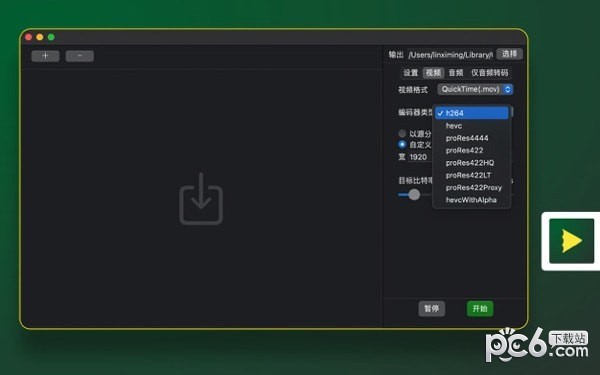Click the green 开始 button
The image size is (600, 375).
480,308
